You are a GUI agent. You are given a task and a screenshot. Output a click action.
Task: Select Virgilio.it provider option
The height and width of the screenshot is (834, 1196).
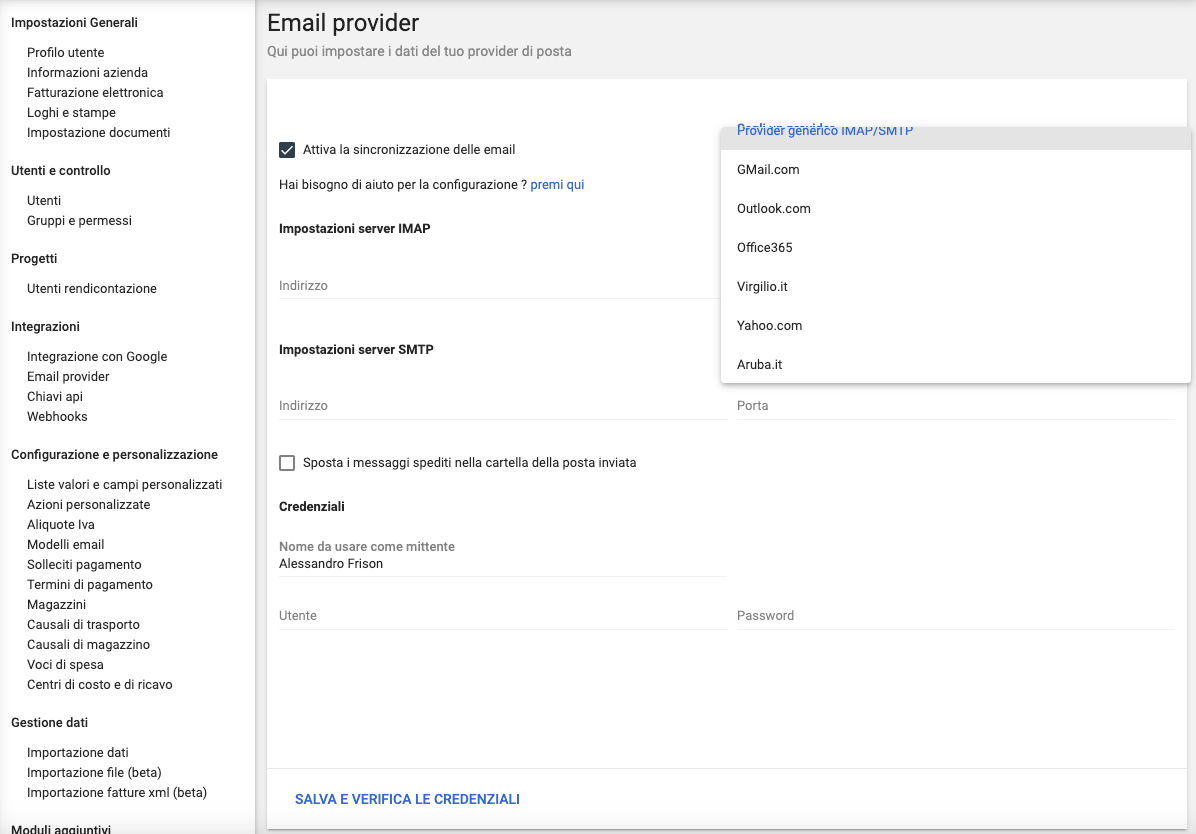pyautogui.click(x=762, y=287)
